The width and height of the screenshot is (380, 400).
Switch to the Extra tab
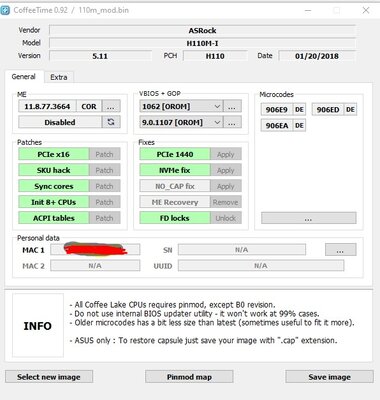click(59, 77)
